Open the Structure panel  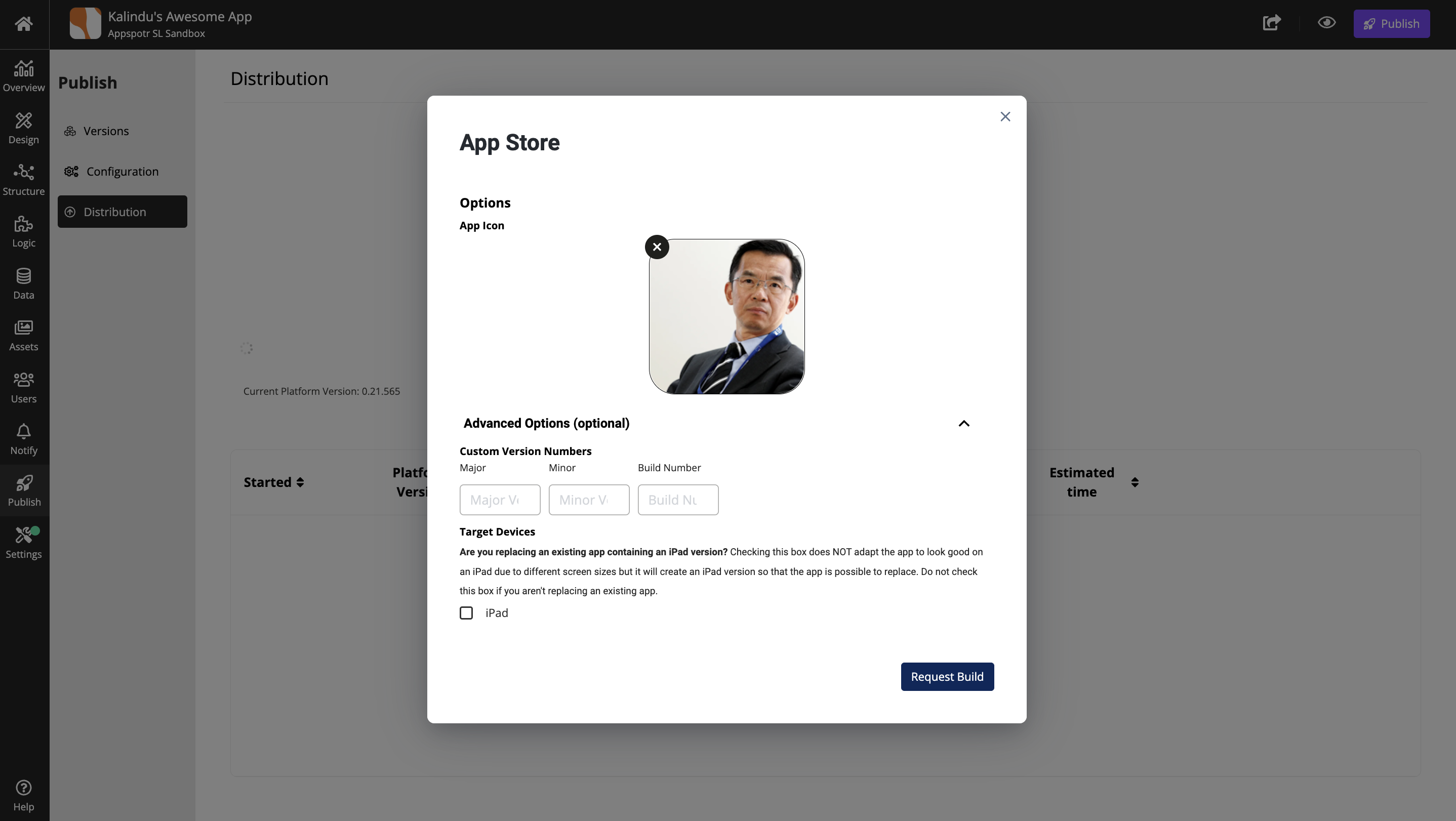(23, 178)
